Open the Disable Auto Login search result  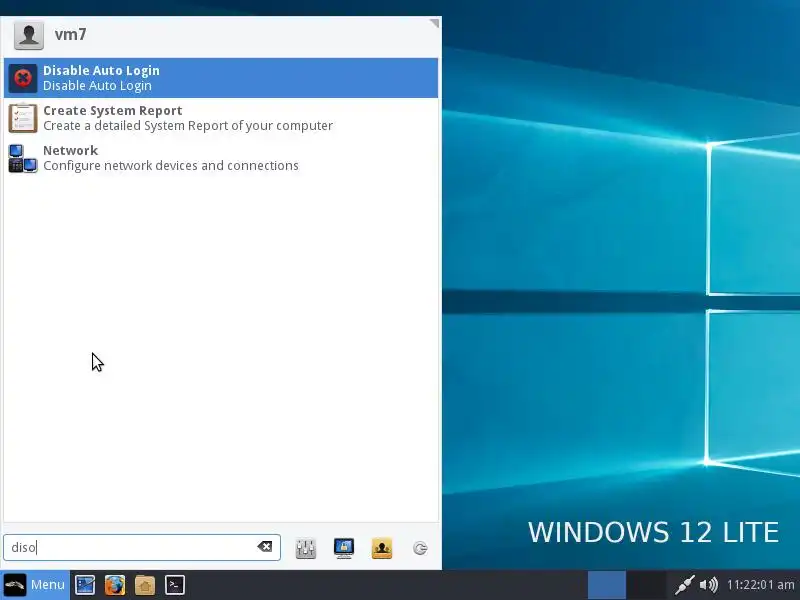[x=220, y=78]
